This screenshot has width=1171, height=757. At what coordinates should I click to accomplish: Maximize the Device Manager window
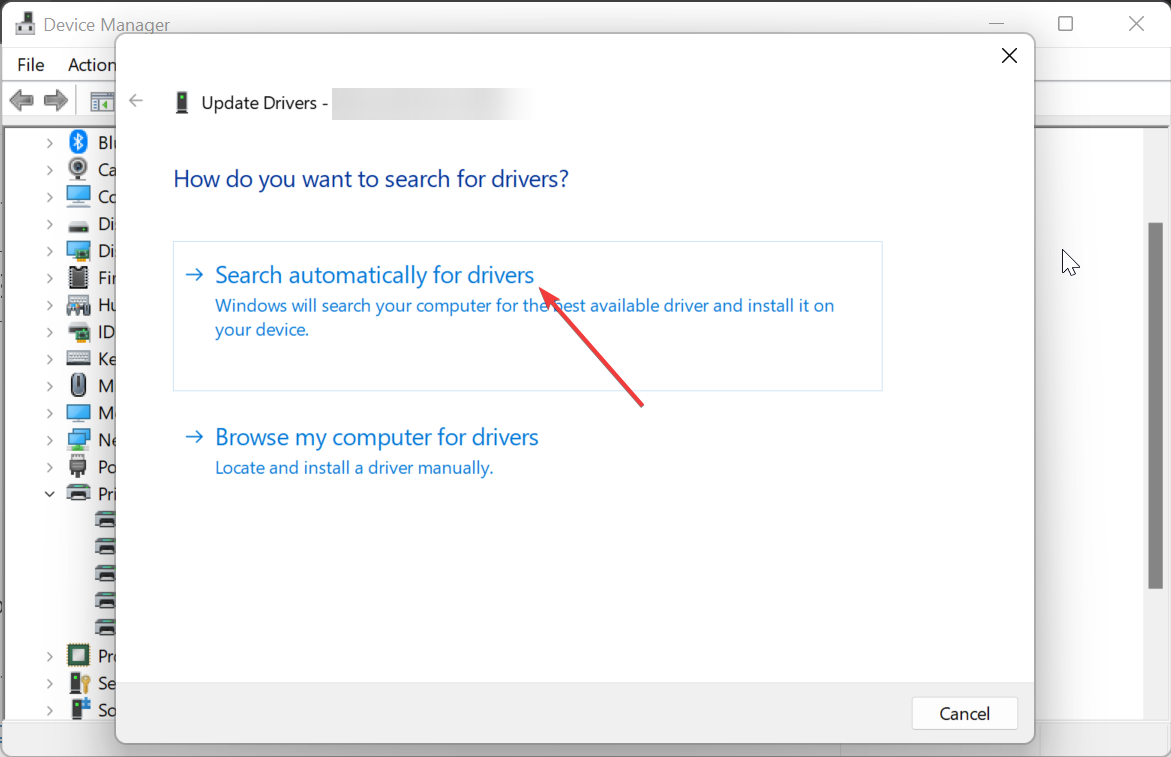click(1066, 24)
